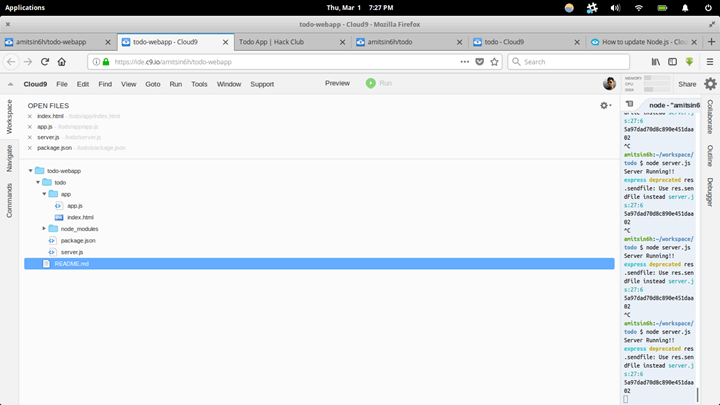The image size is (720, 405).
Task: Show site information icon in address bar
Action: 96,62
